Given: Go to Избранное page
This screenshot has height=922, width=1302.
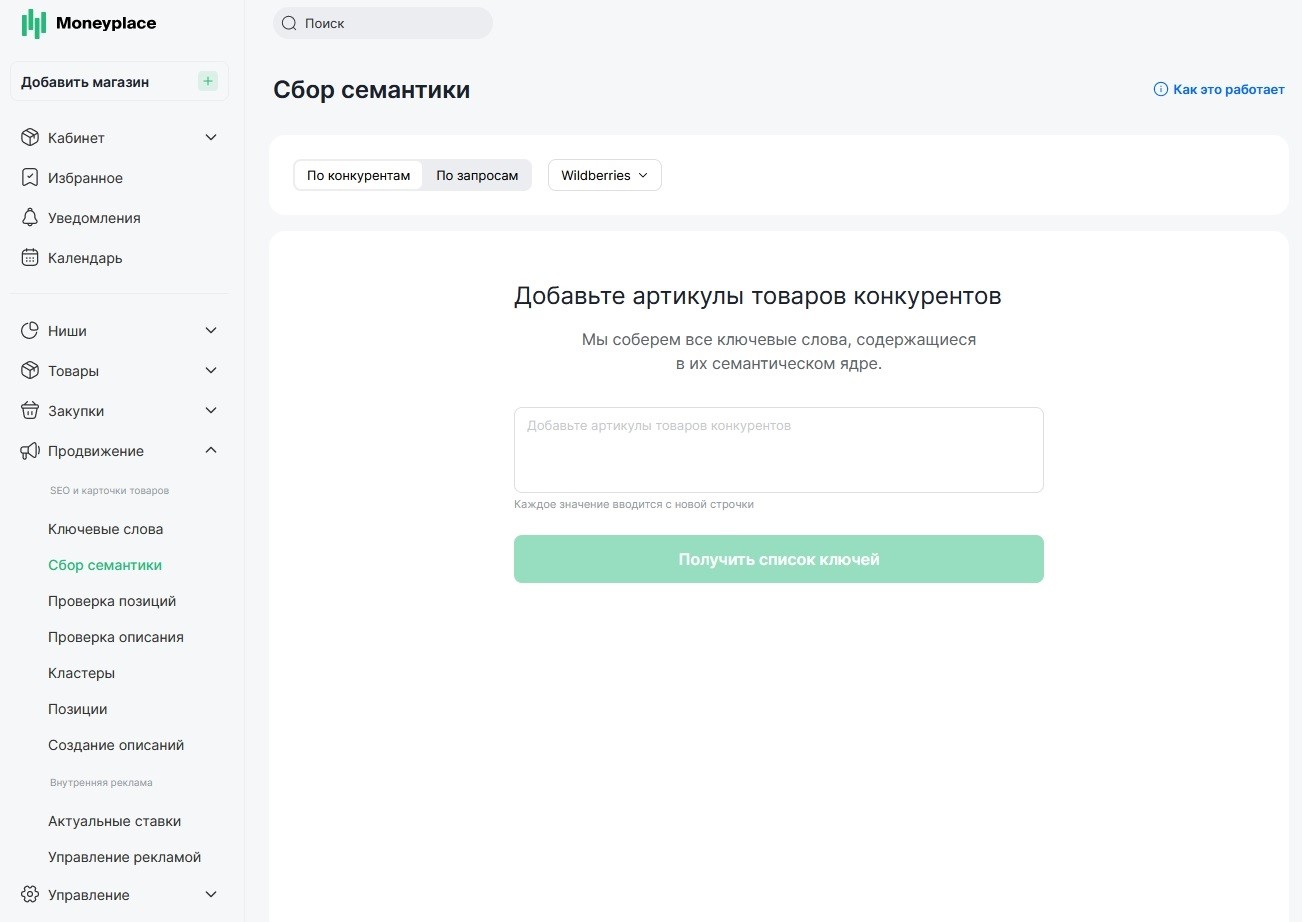Looking at the screenshot, I should (85, 178).
